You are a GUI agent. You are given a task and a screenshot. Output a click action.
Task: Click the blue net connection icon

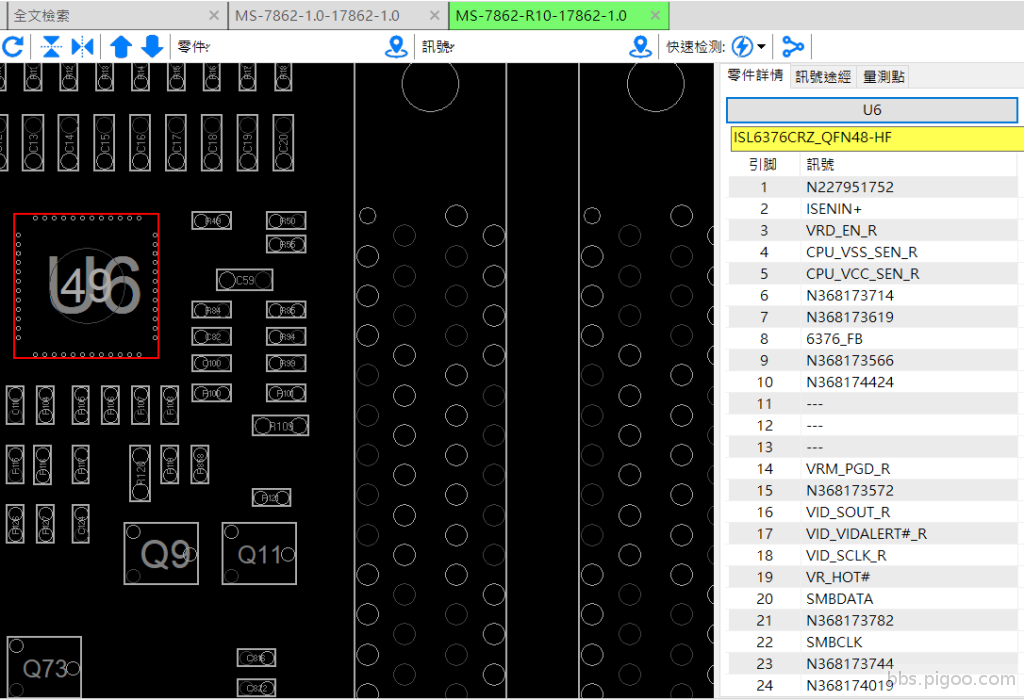(x=793, y=47)
